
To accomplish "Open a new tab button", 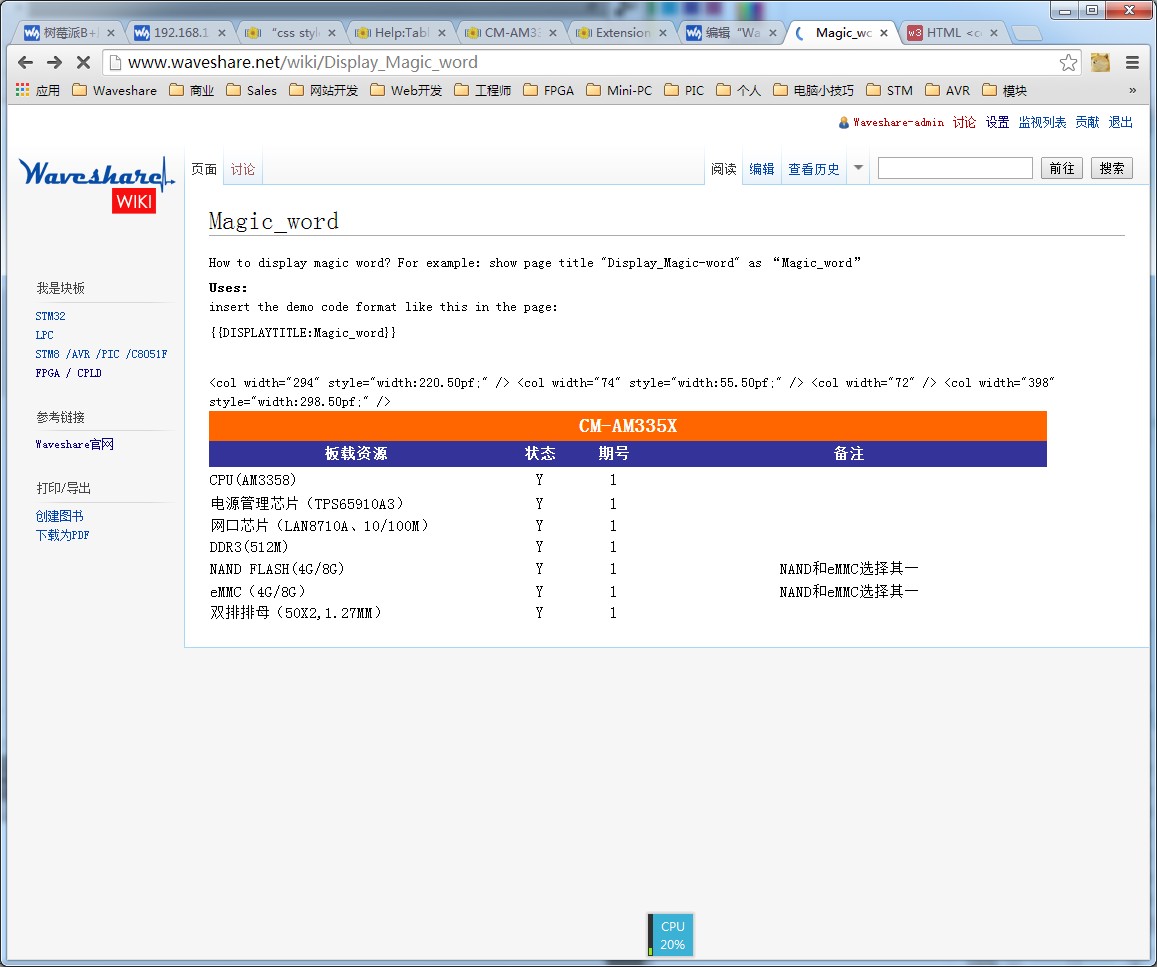I will 1026,33.
